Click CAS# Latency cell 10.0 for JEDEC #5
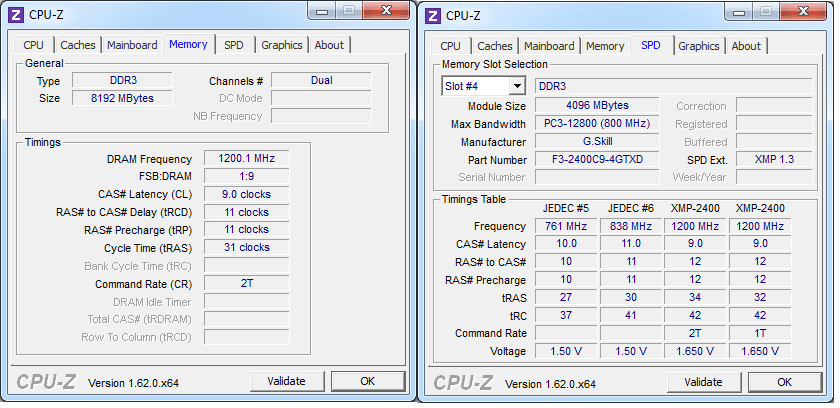The height and width of the screenshot is (408, 840). coord(566,244)
